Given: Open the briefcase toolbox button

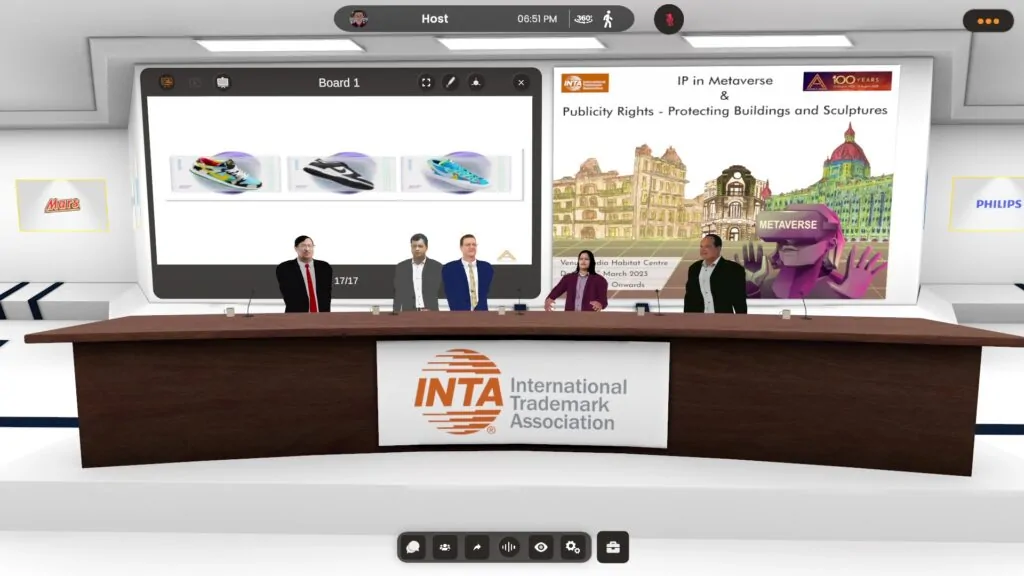Looking at the screenshot, I should click(x=613, y=547).
